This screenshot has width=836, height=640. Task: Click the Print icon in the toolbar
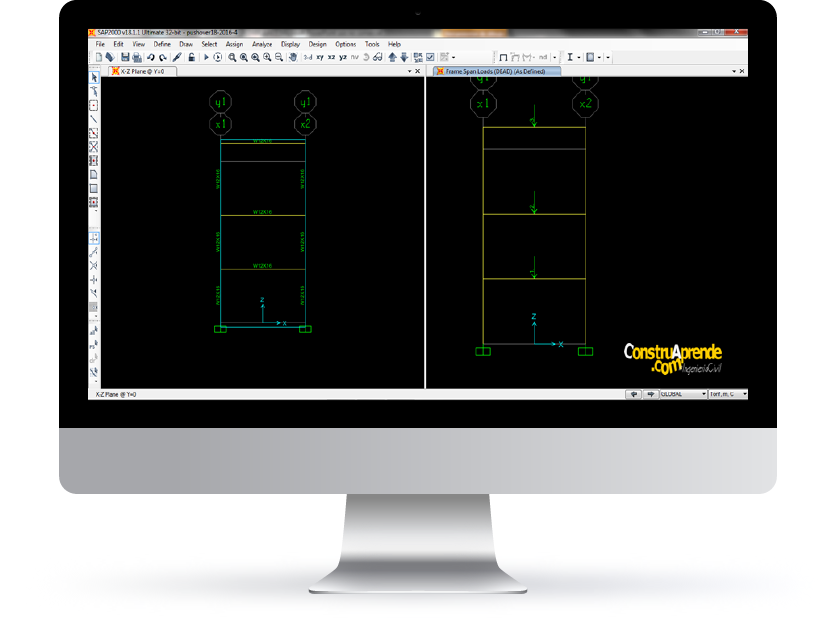[136, 57]
